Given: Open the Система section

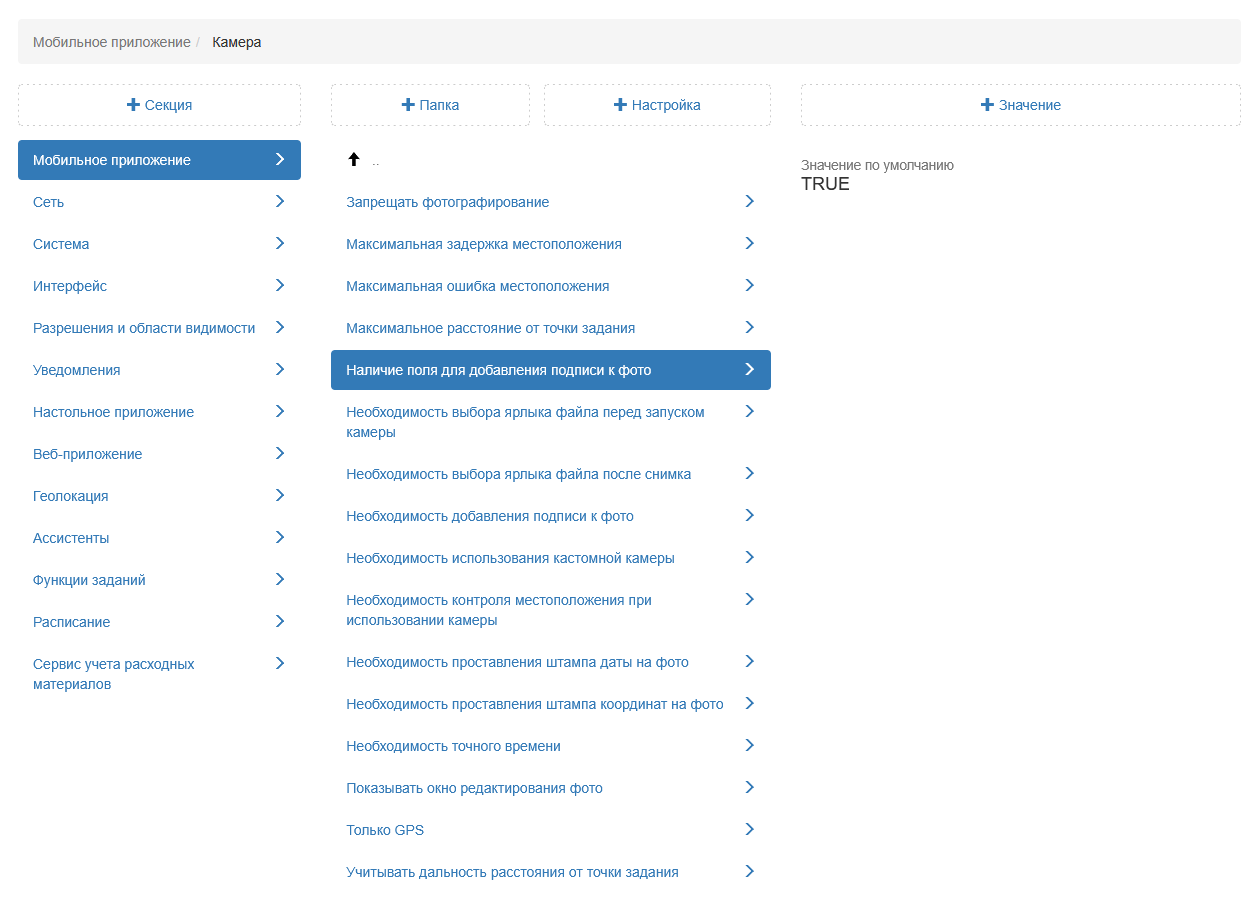Looking at the screenshot, I should [61, 244].
